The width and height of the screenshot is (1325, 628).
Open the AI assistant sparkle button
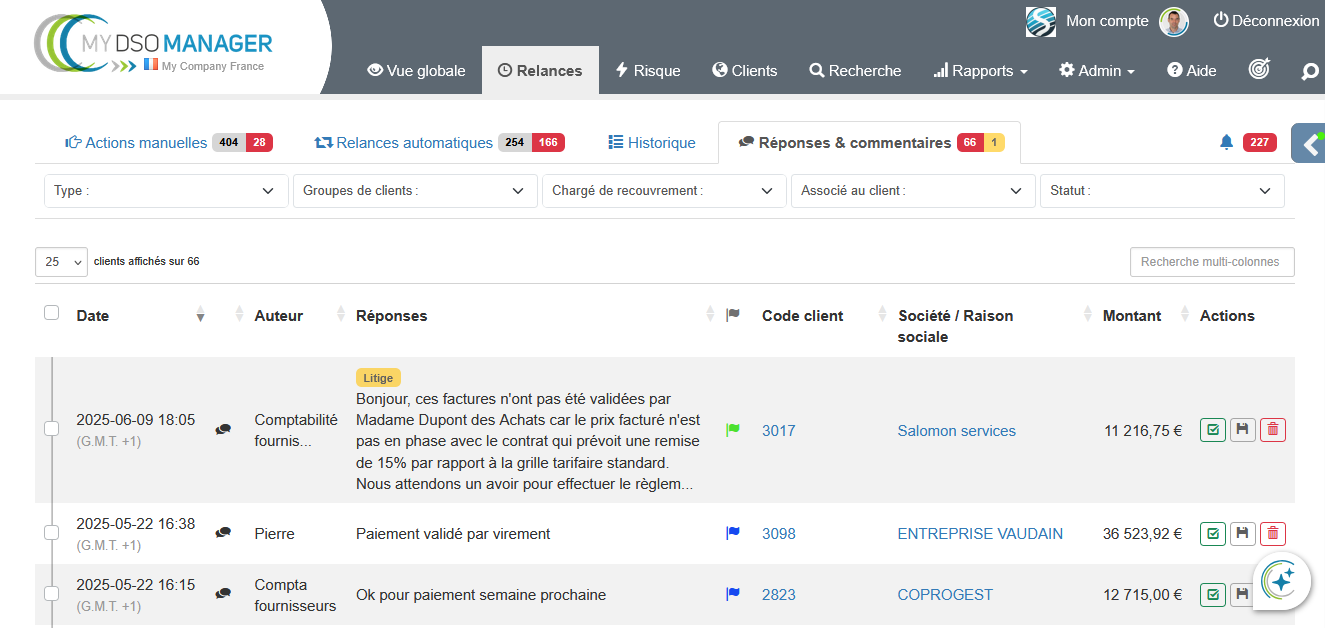tap(1281, 580)
